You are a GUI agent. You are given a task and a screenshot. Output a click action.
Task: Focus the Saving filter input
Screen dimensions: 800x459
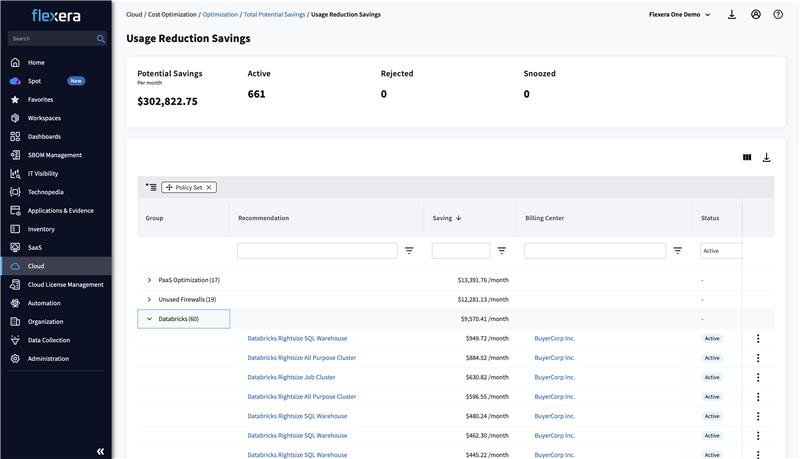coord(461,250)
